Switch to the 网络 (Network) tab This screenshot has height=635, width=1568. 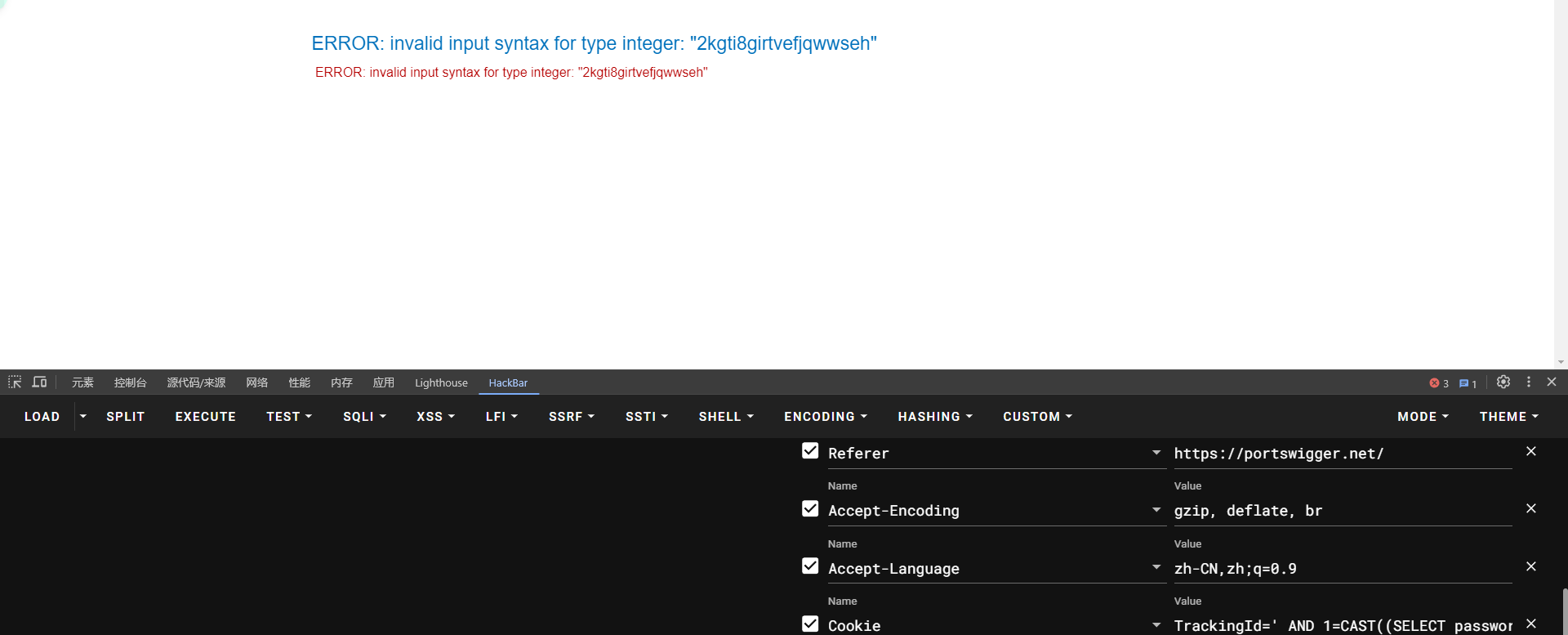[256, 382]
